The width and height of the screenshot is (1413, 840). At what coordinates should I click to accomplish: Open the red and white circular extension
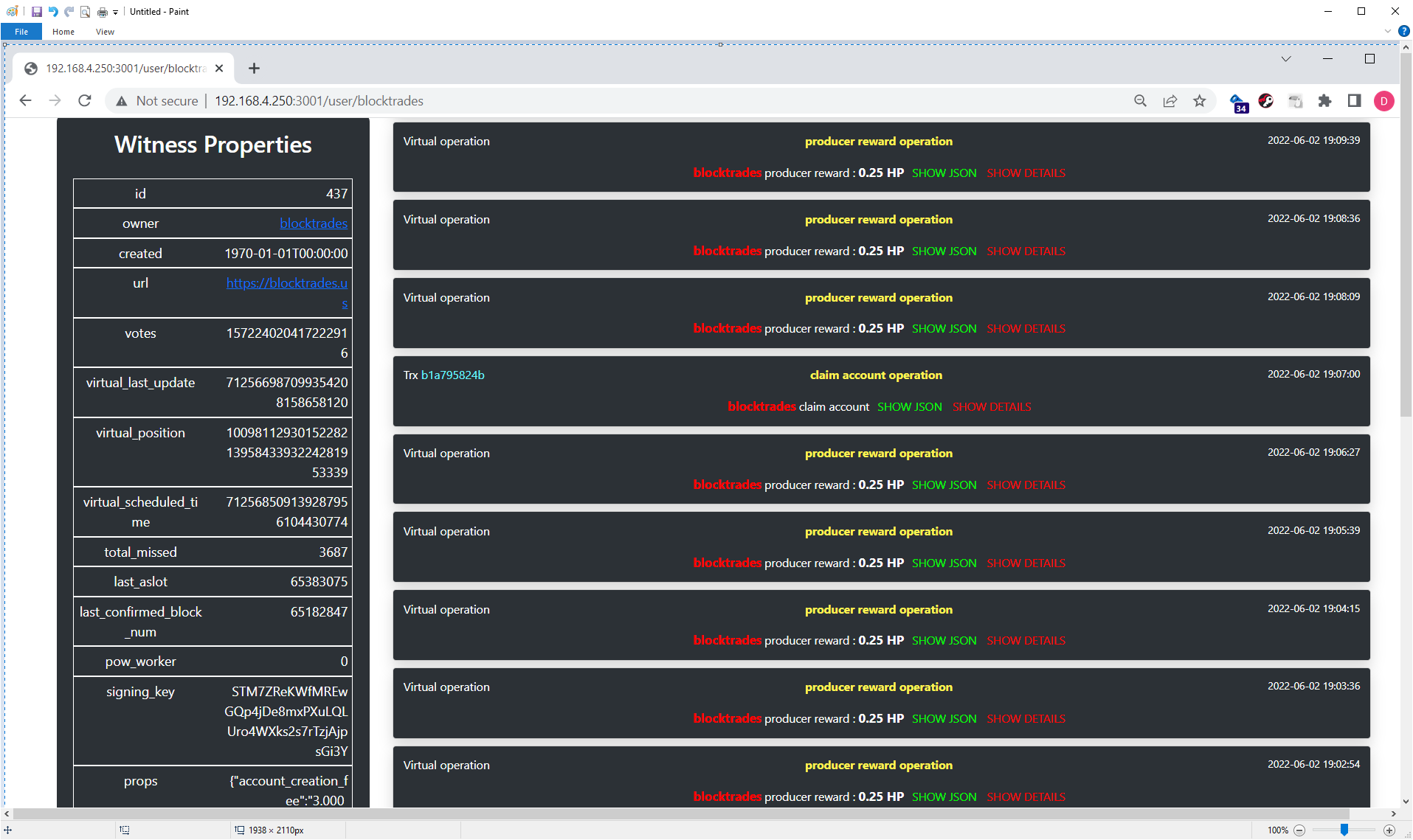[x=1266, y=101]
